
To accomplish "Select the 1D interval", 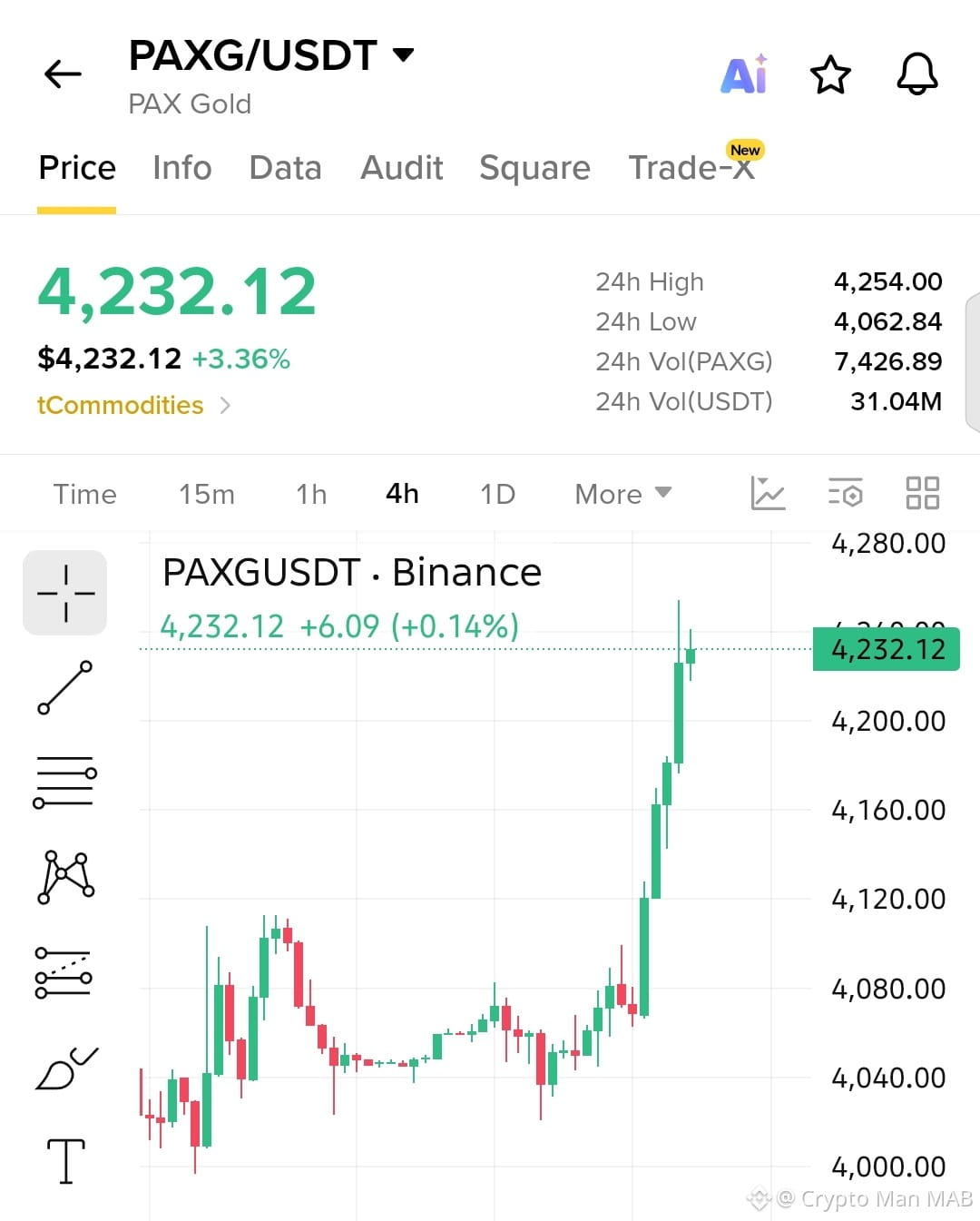I will point(497,494).
